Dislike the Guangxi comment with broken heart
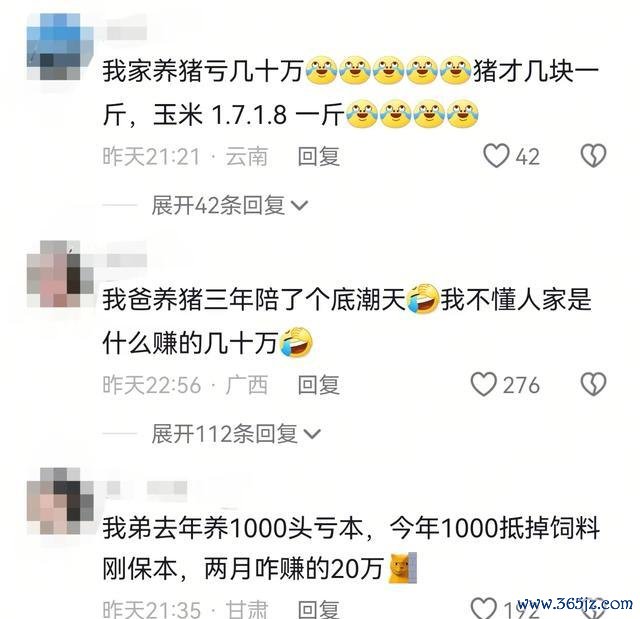 [x=593, y=384]
